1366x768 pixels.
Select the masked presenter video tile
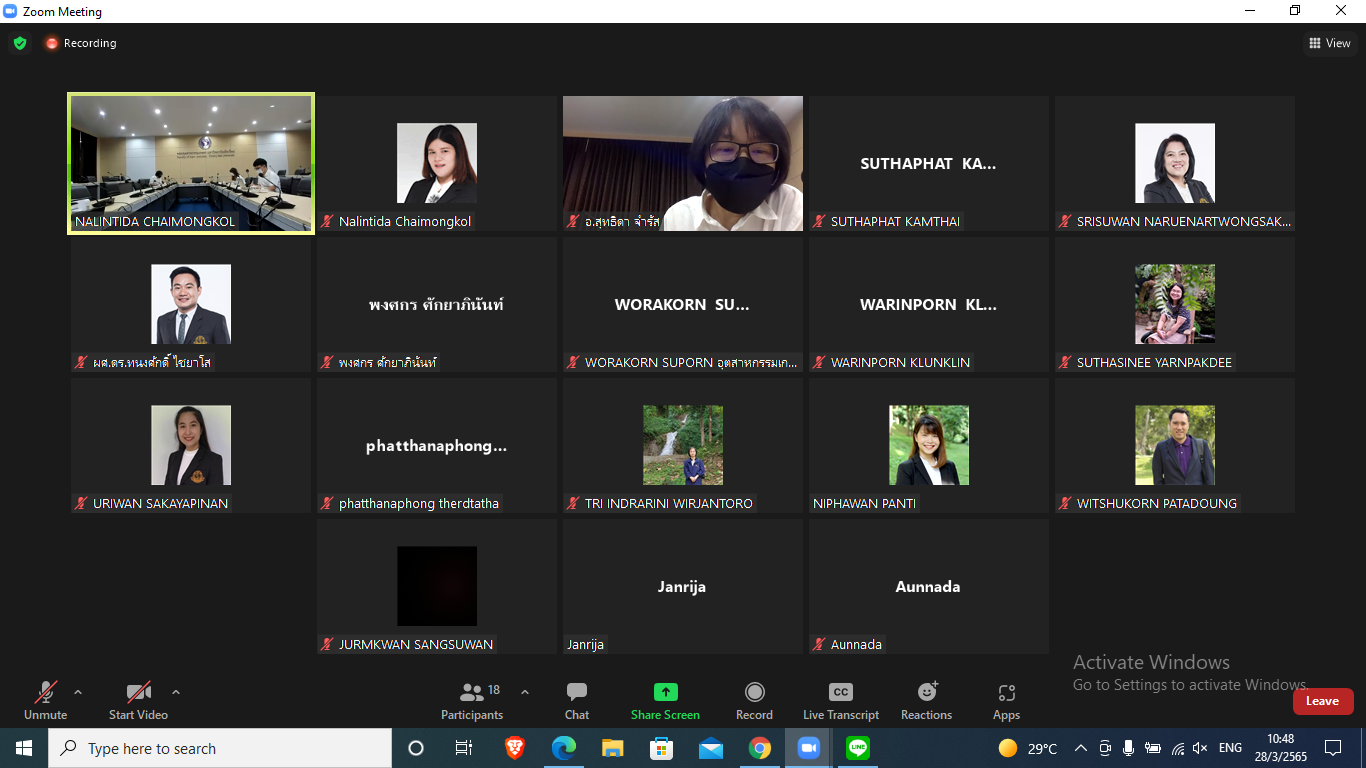click(x=683, y=163)
